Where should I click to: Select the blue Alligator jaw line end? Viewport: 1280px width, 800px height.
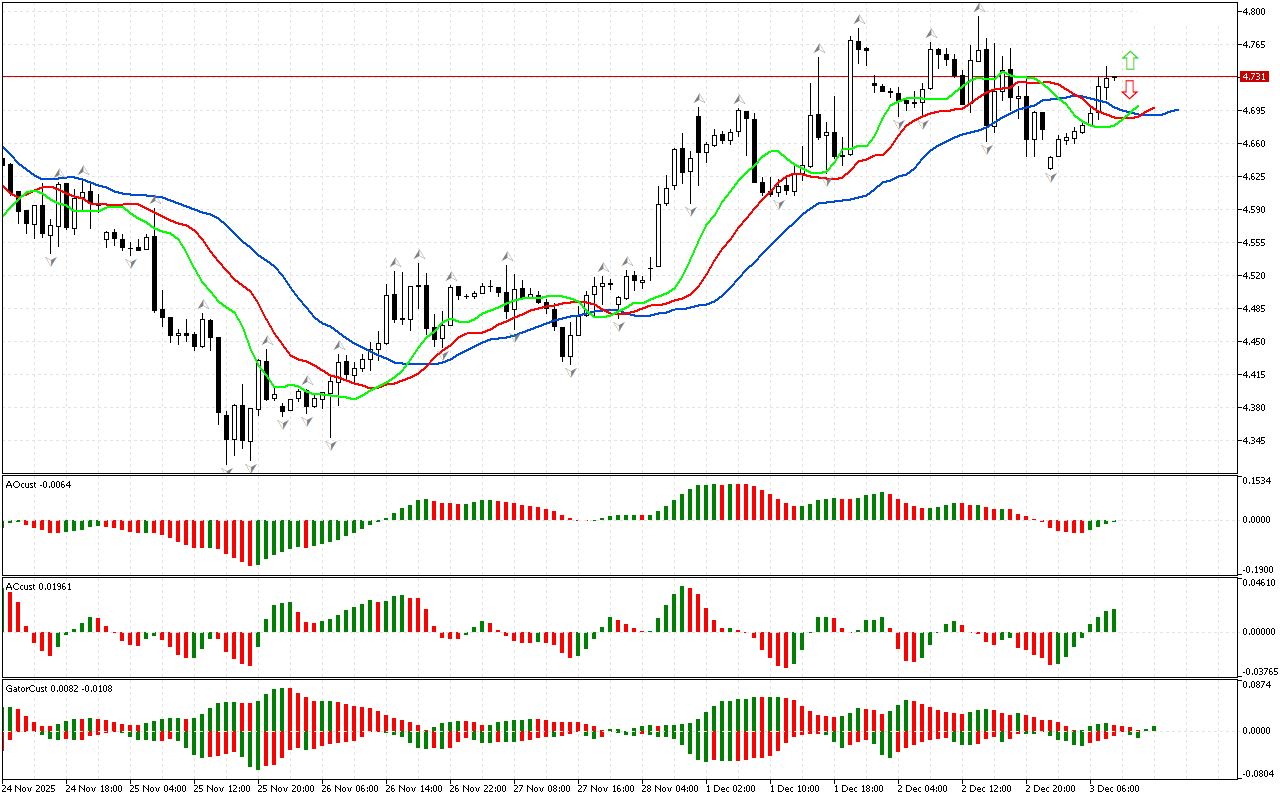pyautogui.click(x=1176, y=109)
